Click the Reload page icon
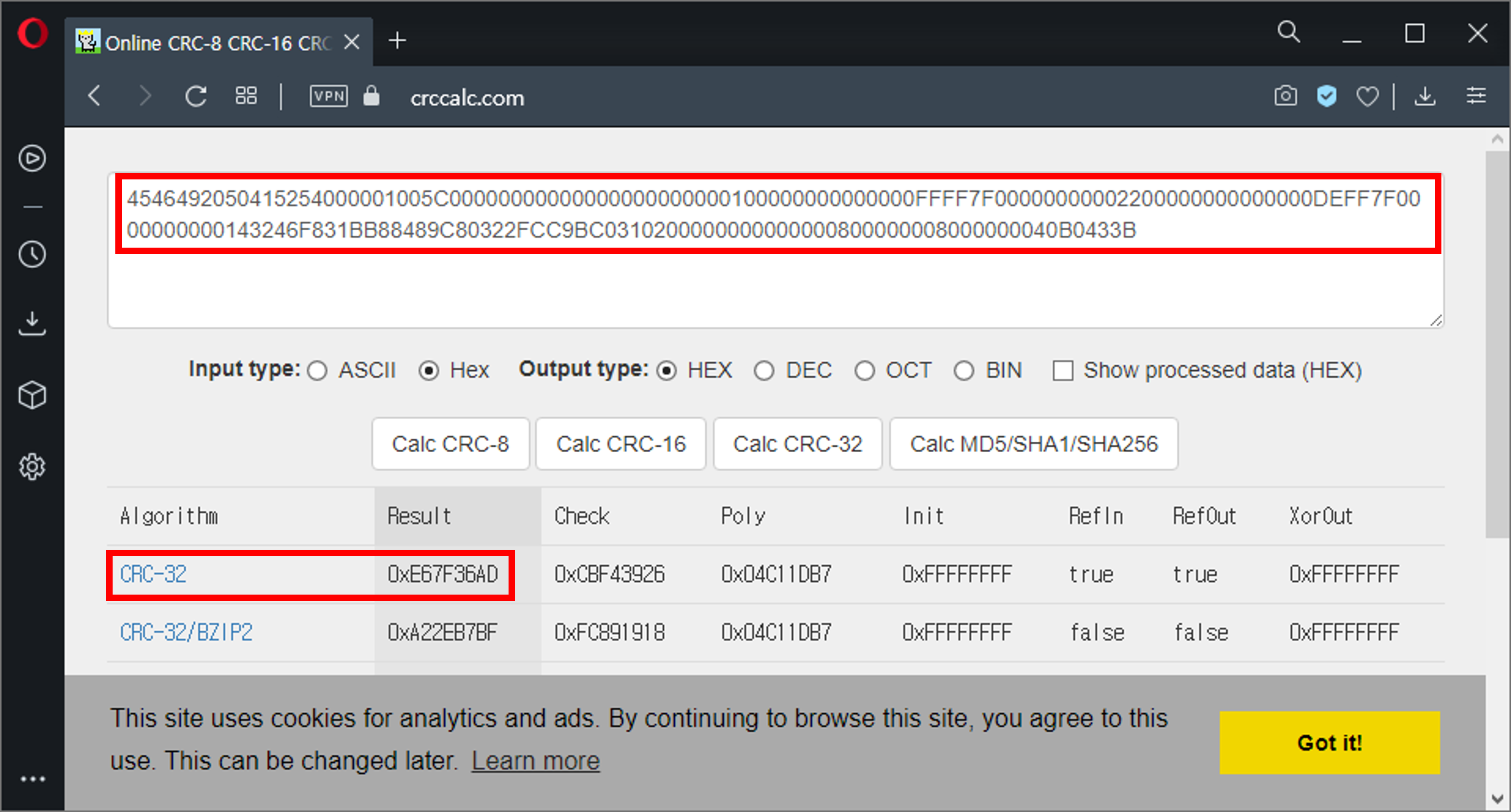 tap(196, 96)
